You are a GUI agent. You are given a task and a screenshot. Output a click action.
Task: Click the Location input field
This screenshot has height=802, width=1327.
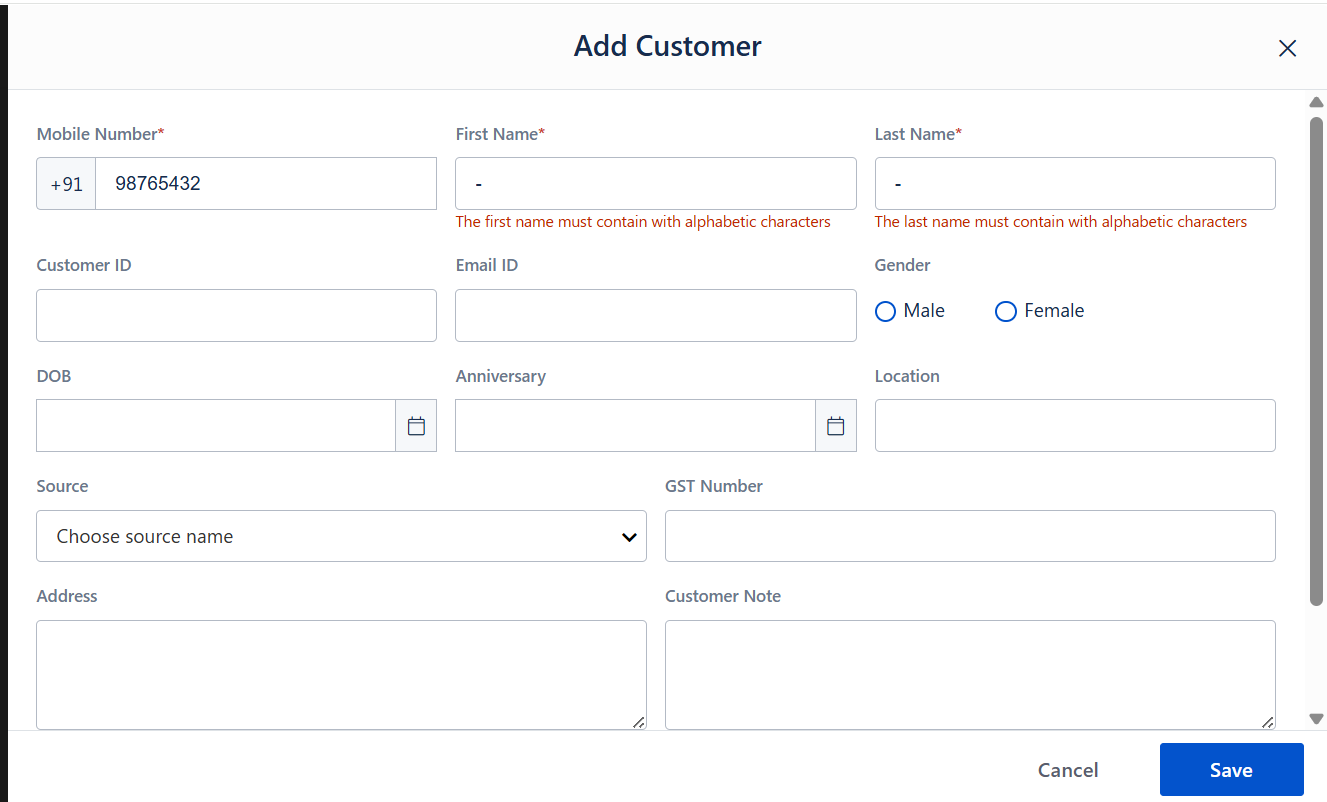click(1075, 426)
